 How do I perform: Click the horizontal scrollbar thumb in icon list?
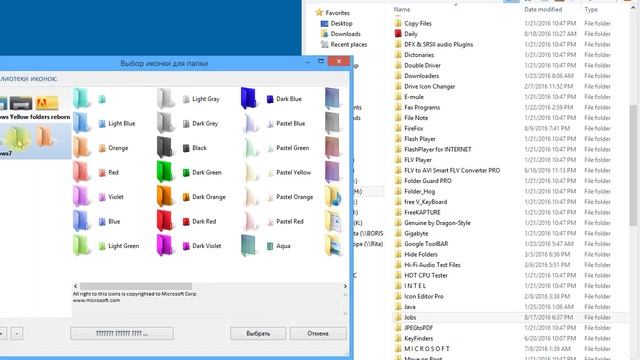click(x=136, y=286)
